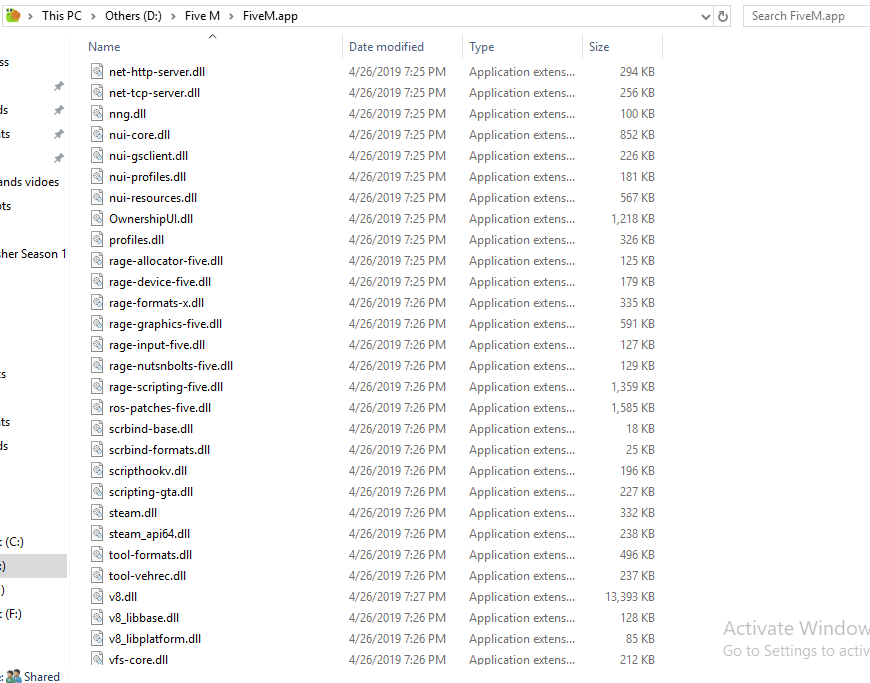Click the rage-input-five.dll file icon
Viewport: 870px width, 683px height.
[97, 345]
